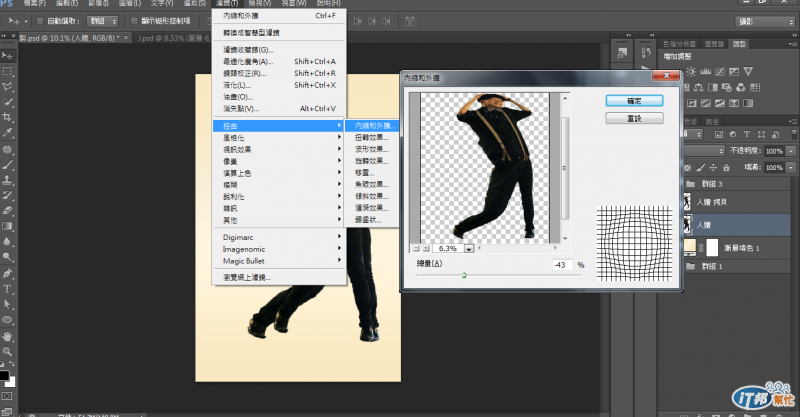Select the Lasso tool
This screenshot has width=800, height=417.
(7, 87)
